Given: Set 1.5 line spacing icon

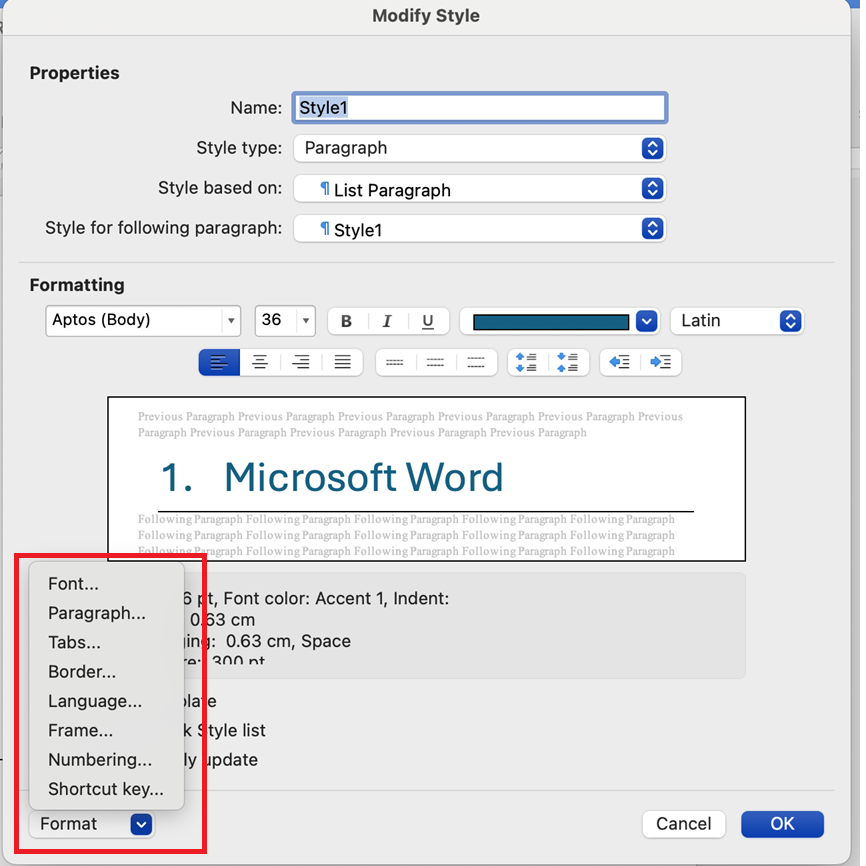Looking at the screenshot, I should point(435,362).
